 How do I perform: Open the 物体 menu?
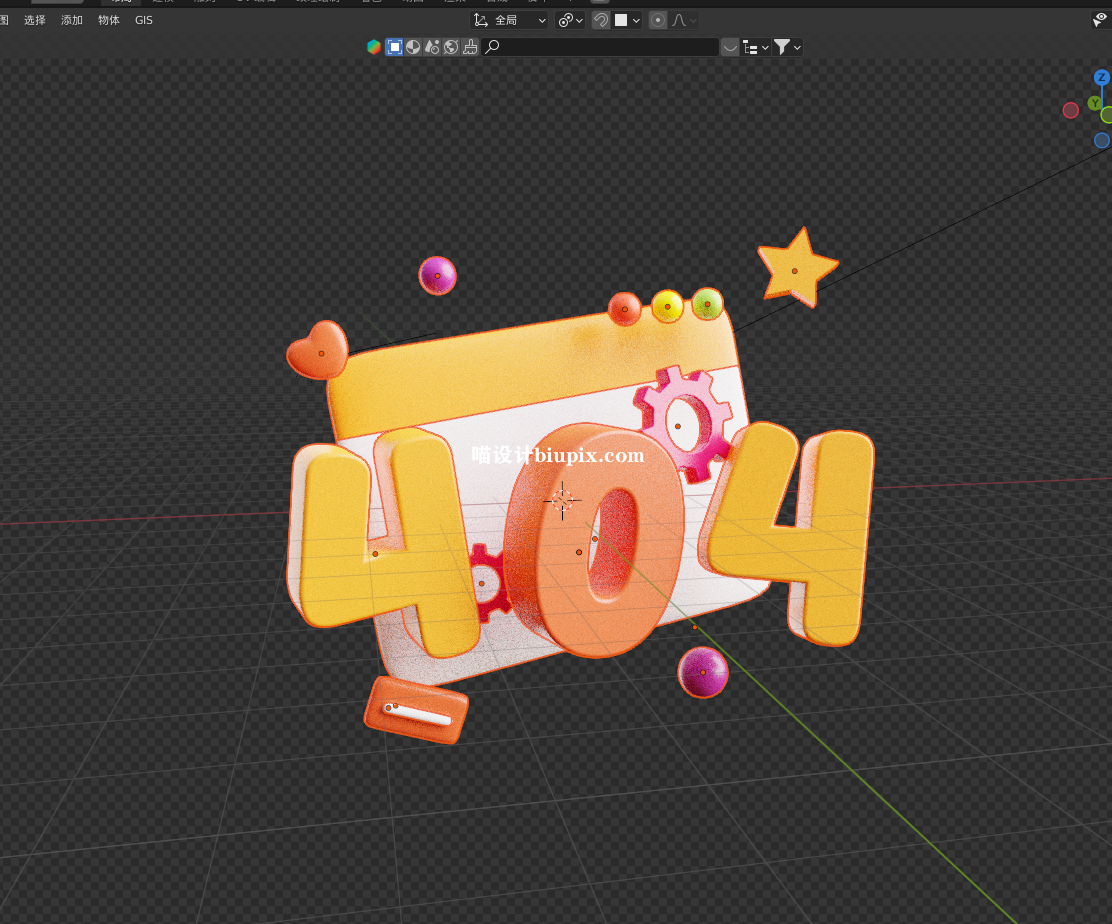(109, 20)
